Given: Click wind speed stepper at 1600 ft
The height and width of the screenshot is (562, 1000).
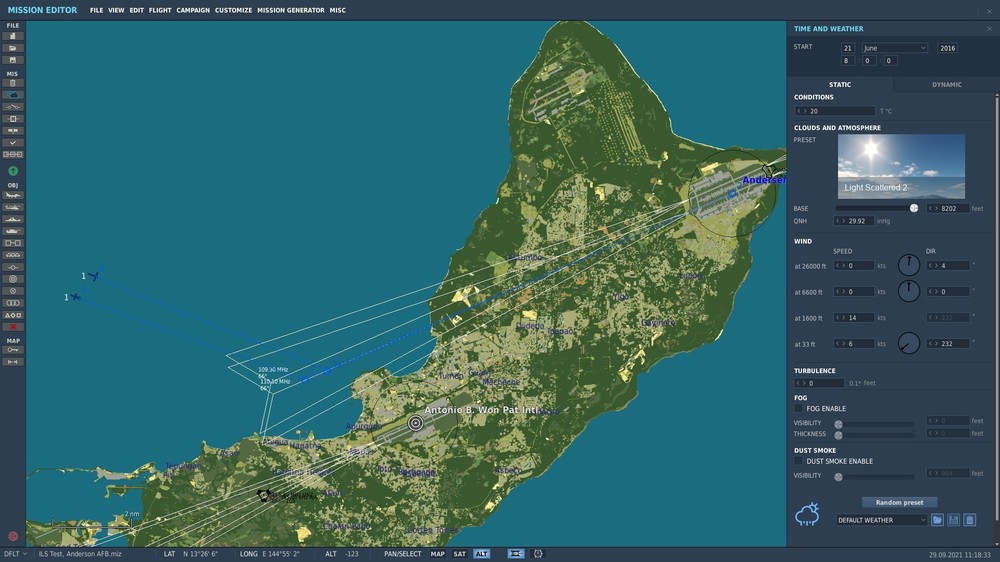Looking at the screenshot, I should point(853,318).
